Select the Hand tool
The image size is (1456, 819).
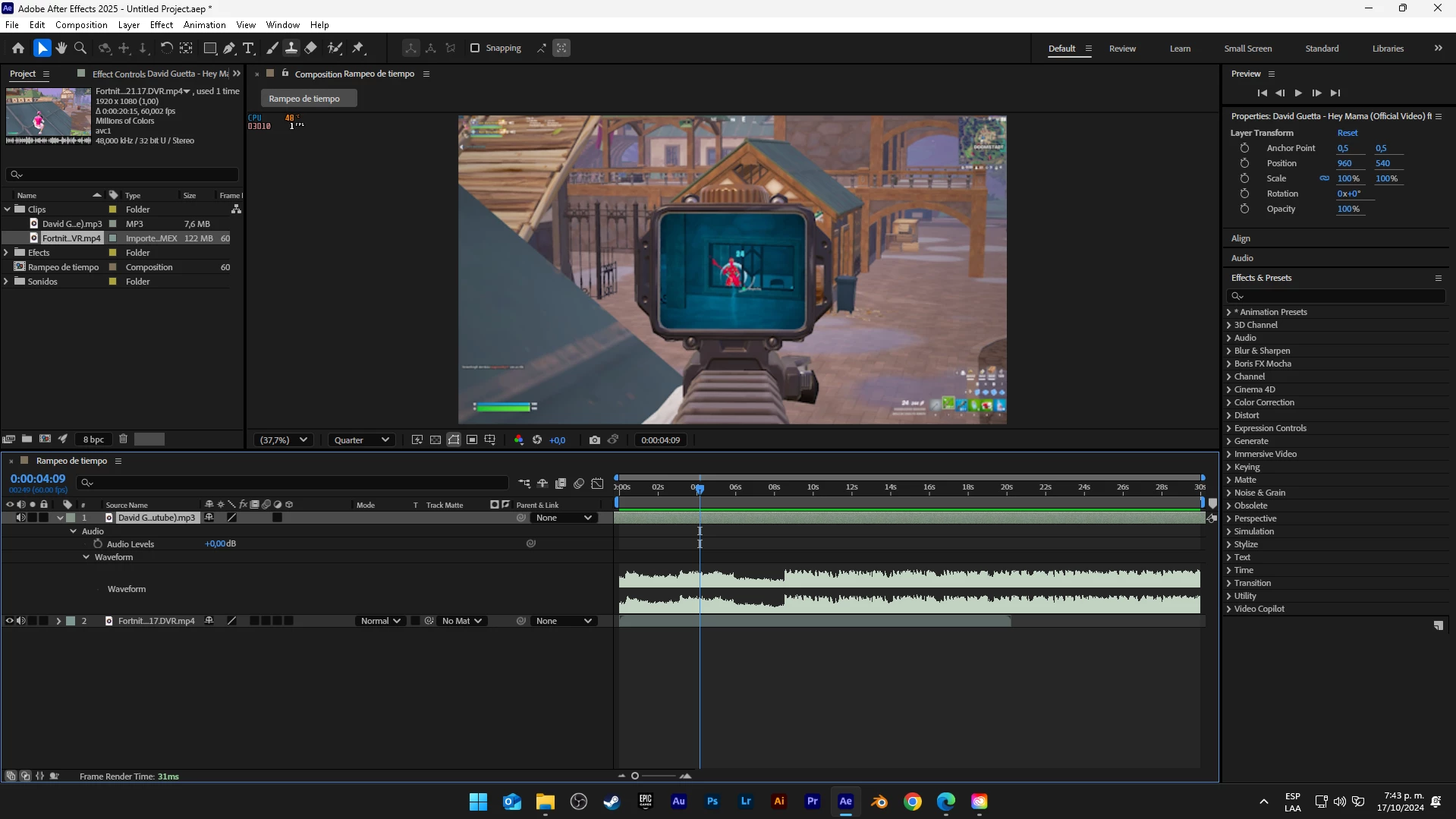tap(61, 48)
